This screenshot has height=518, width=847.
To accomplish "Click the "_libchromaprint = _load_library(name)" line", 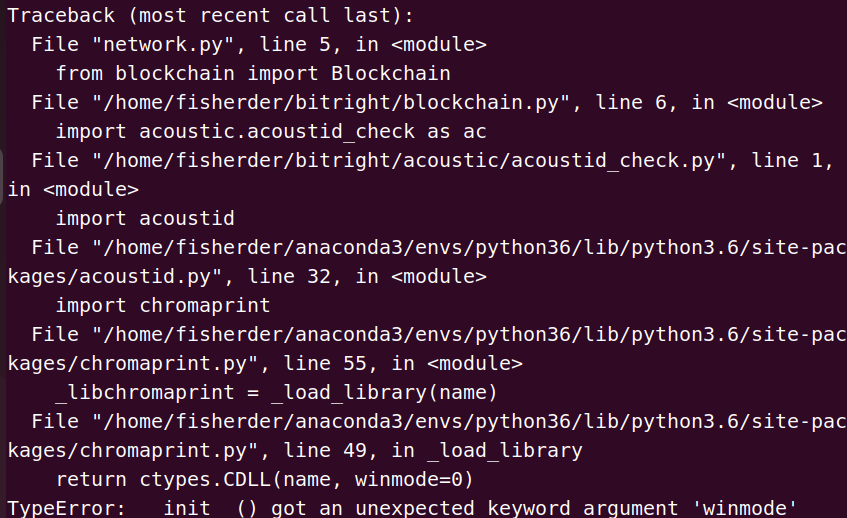I will [276, 393].
